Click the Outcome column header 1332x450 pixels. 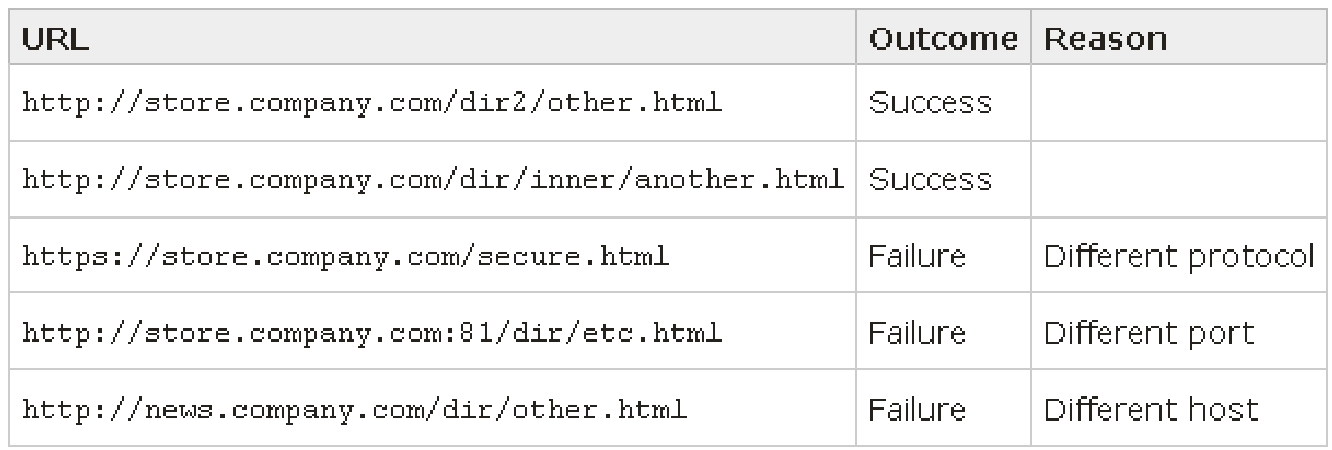coord(943,38)
